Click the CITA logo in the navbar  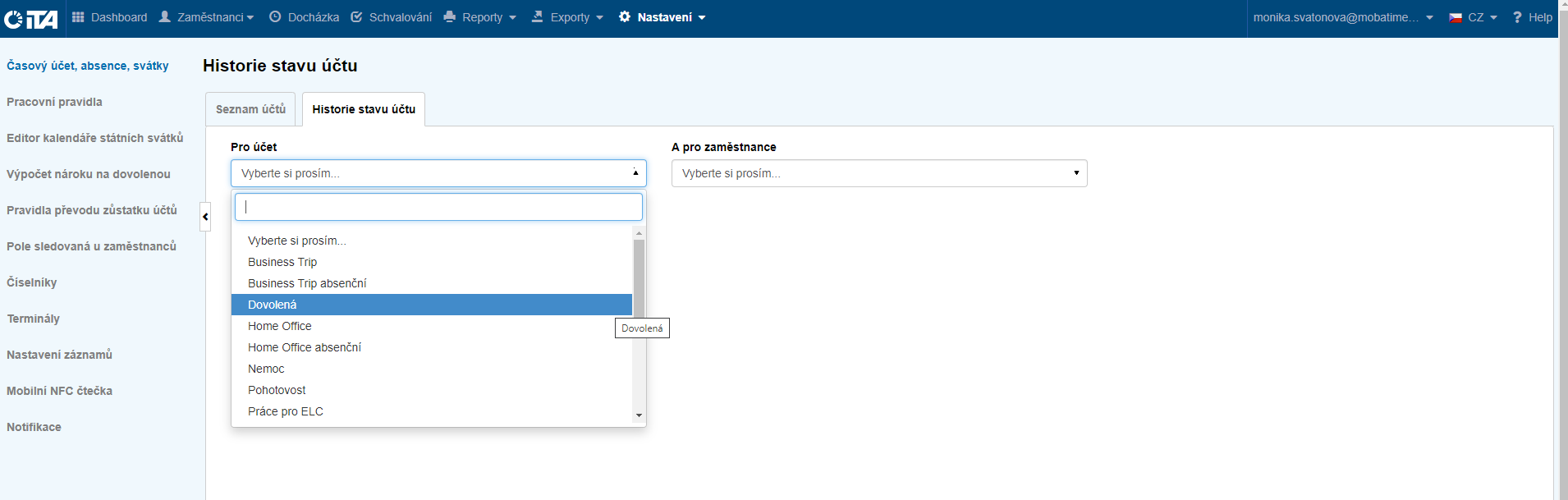coord(31,18)
